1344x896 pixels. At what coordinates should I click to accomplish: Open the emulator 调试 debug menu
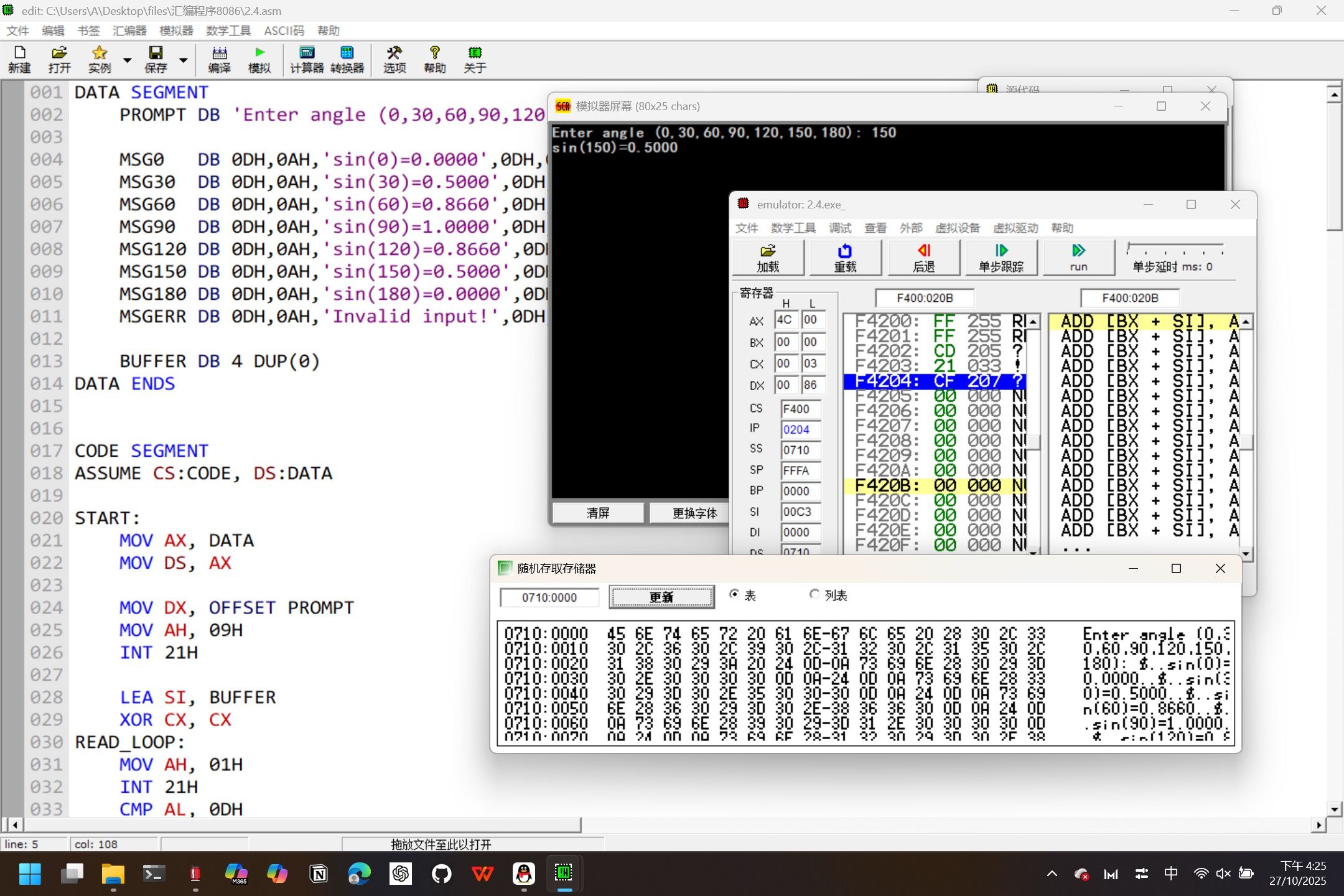839,228
